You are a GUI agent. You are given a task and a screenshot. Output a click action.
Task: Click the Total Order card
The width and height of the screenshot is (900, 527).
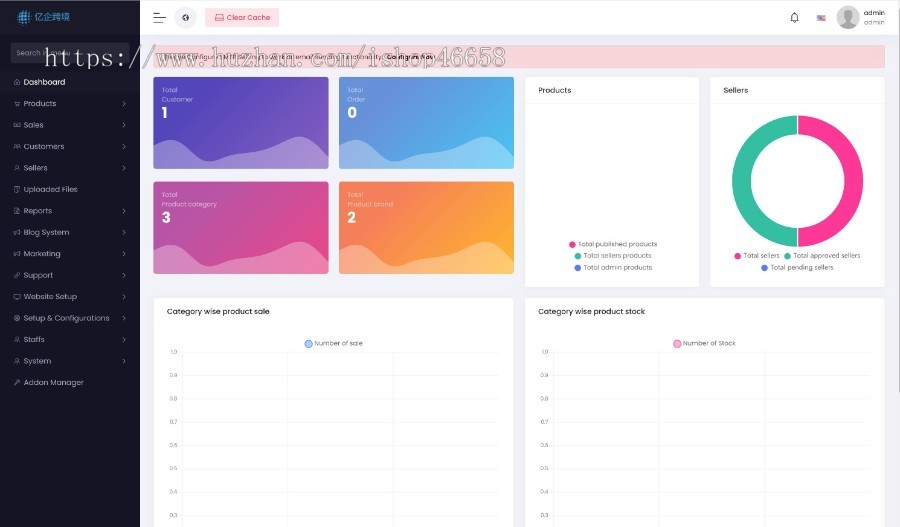point(426,123)
